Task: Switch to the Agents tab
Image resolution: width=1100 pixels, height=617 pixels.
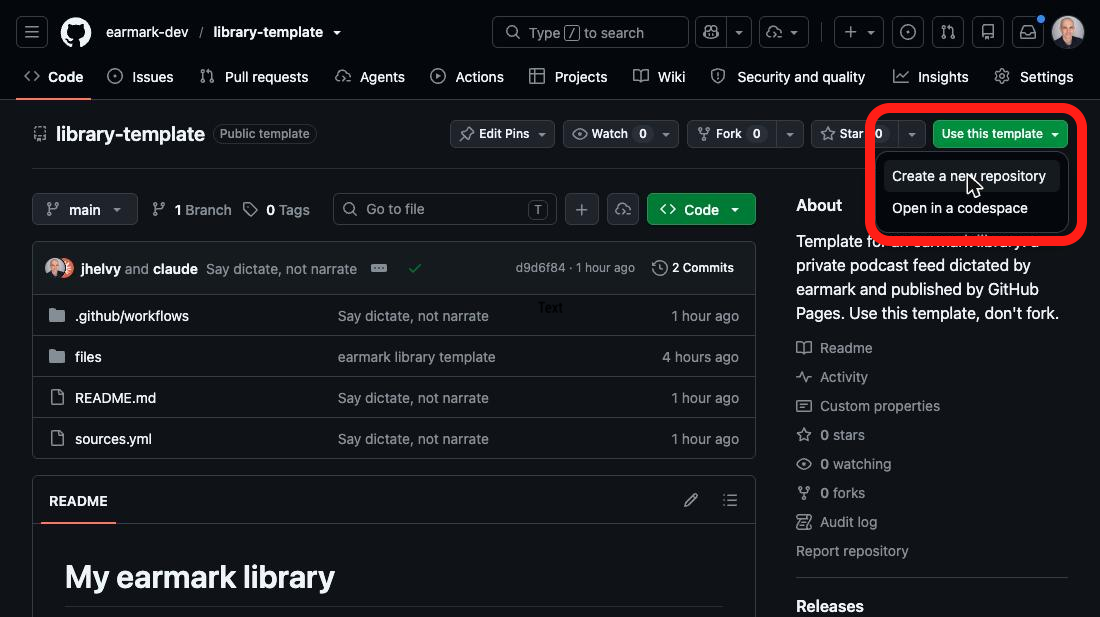Action: pyautogui.click(x=370, y=77)
